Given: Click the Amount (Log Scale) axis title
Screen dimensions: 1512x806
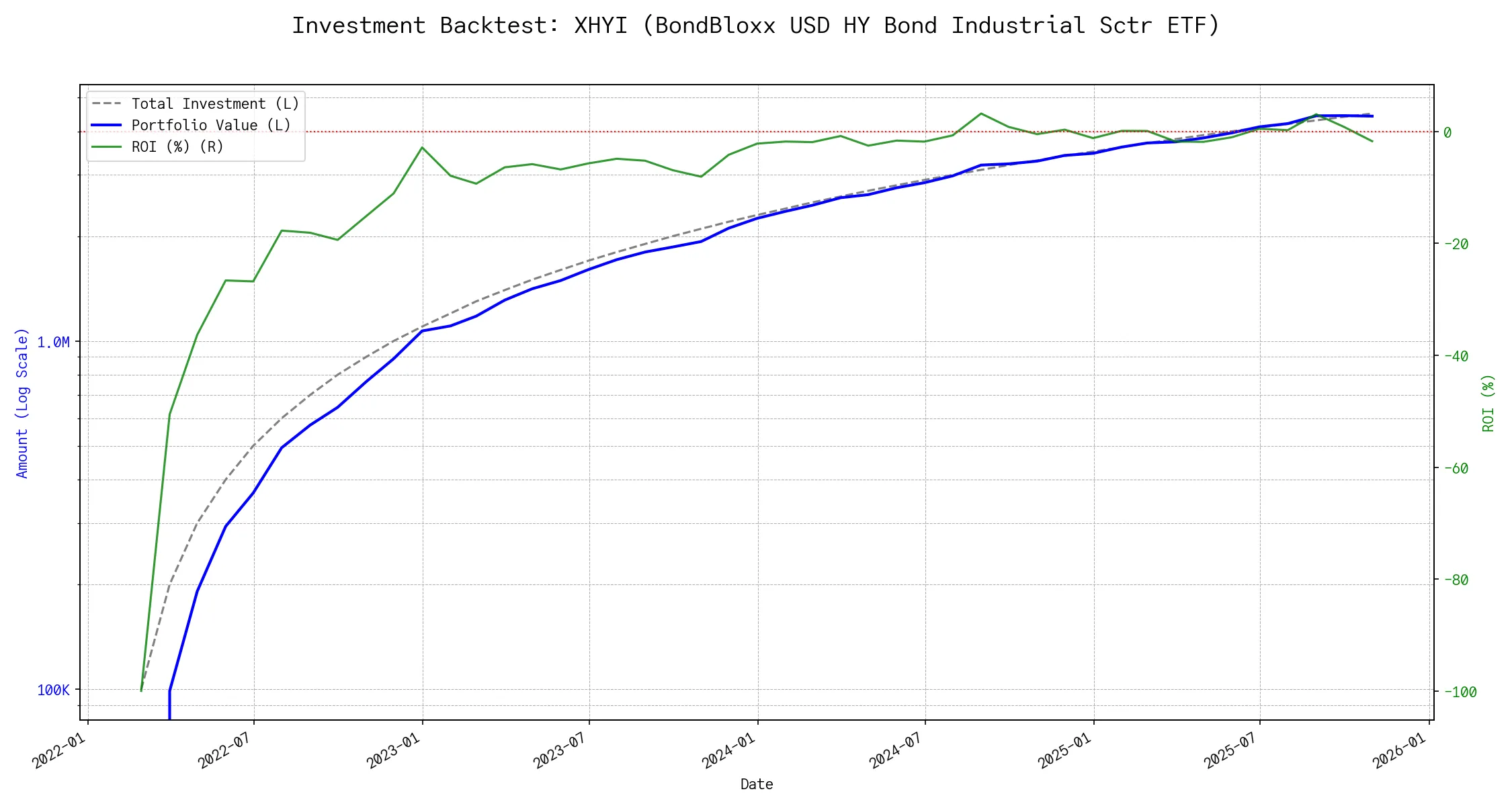Looking at the screenshot, I should coord(22,403).
